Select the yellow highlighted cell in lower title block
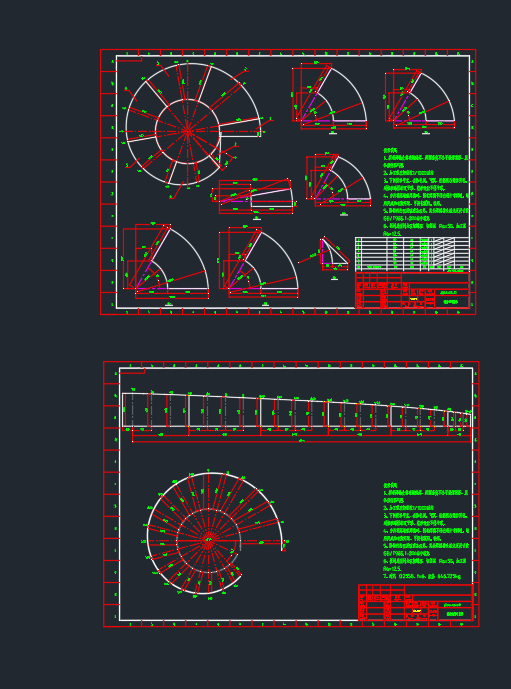 [x=417, y=611]
